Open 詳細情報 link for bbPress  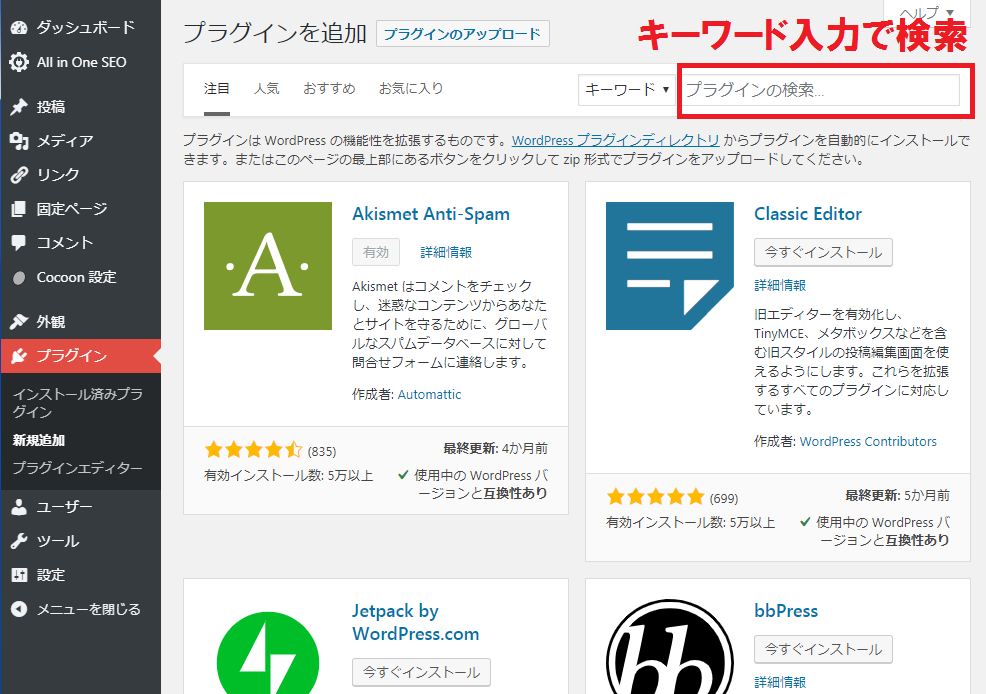tap(780, 682)
